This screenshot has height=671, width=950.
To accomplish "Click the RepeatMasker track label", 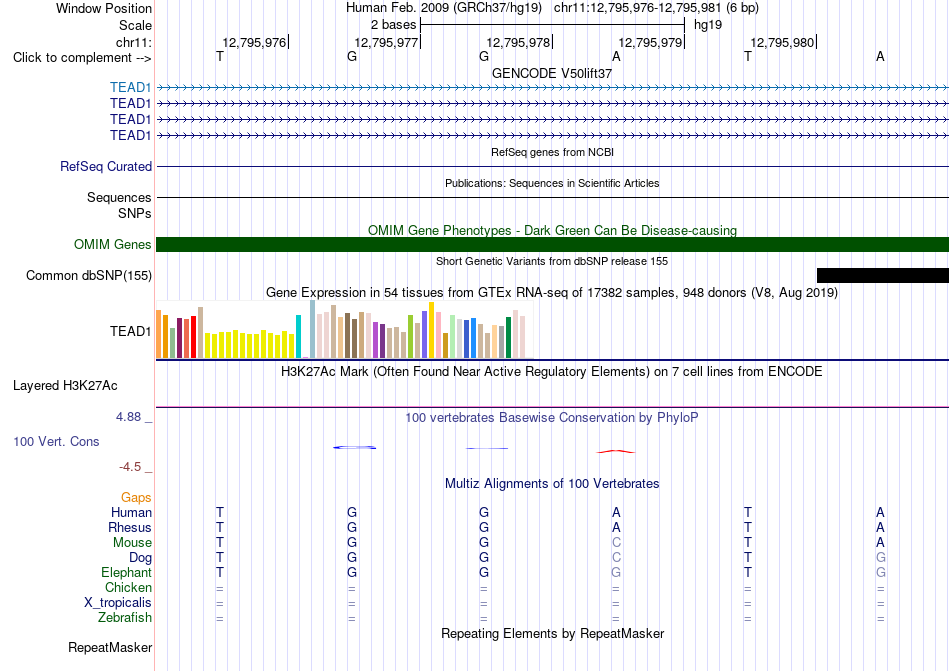I will [x=110, y=647].
